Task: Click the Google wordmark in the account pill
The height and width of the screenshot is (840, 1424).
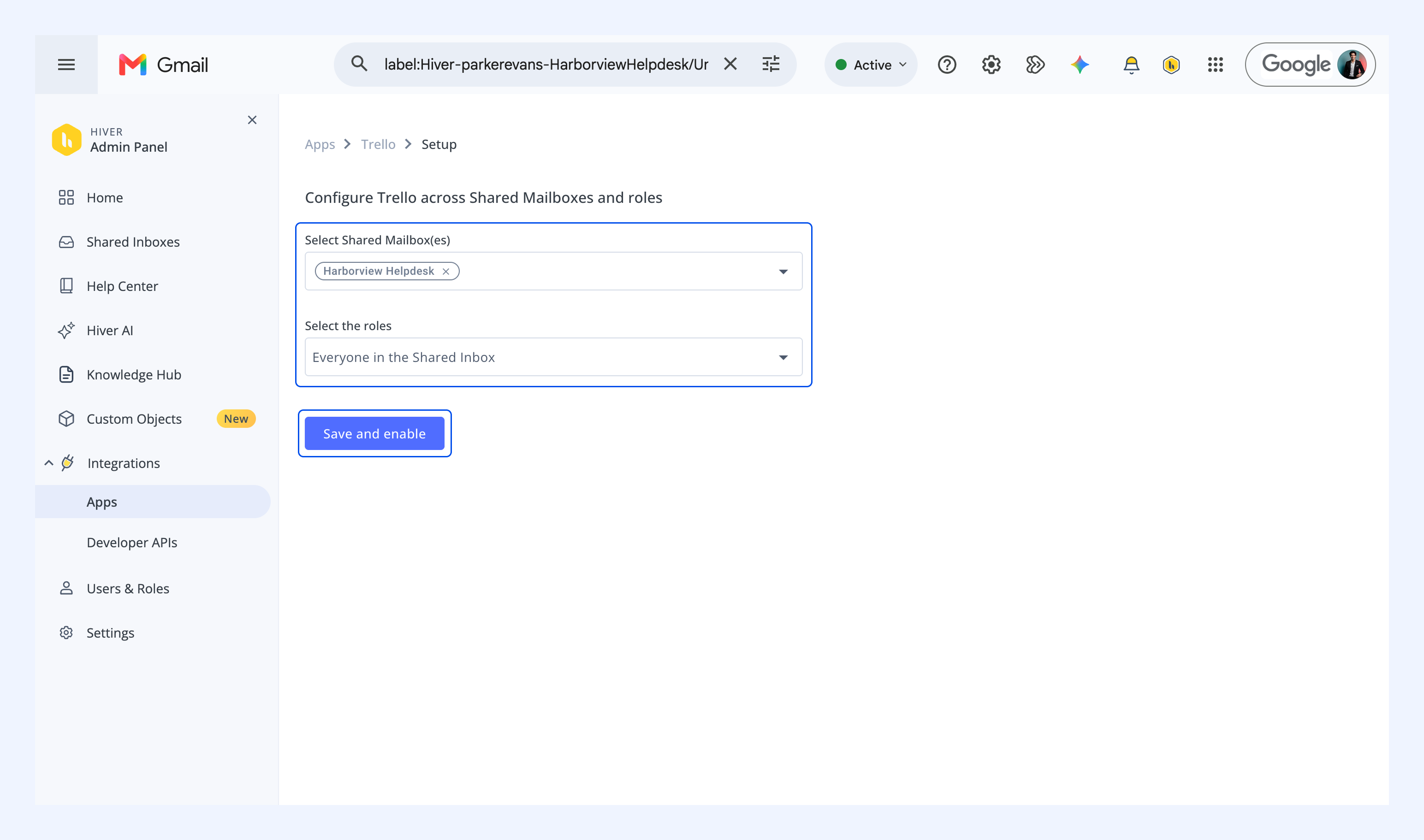Action: (x=1296, y=65)
